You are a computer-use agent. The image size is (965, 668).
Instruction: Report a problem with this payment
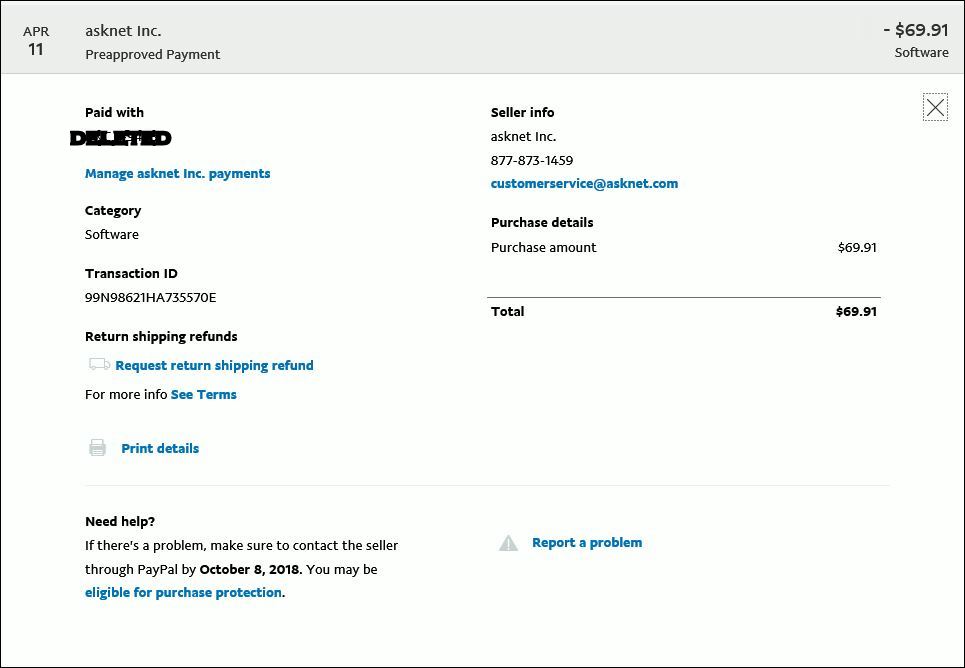tap(587, 542)
